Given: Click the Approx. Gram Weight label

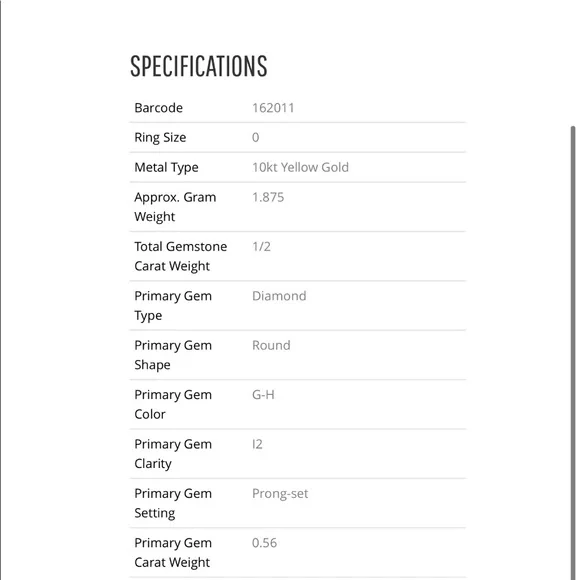Looking at the screenshot, I should click(175, 207).
